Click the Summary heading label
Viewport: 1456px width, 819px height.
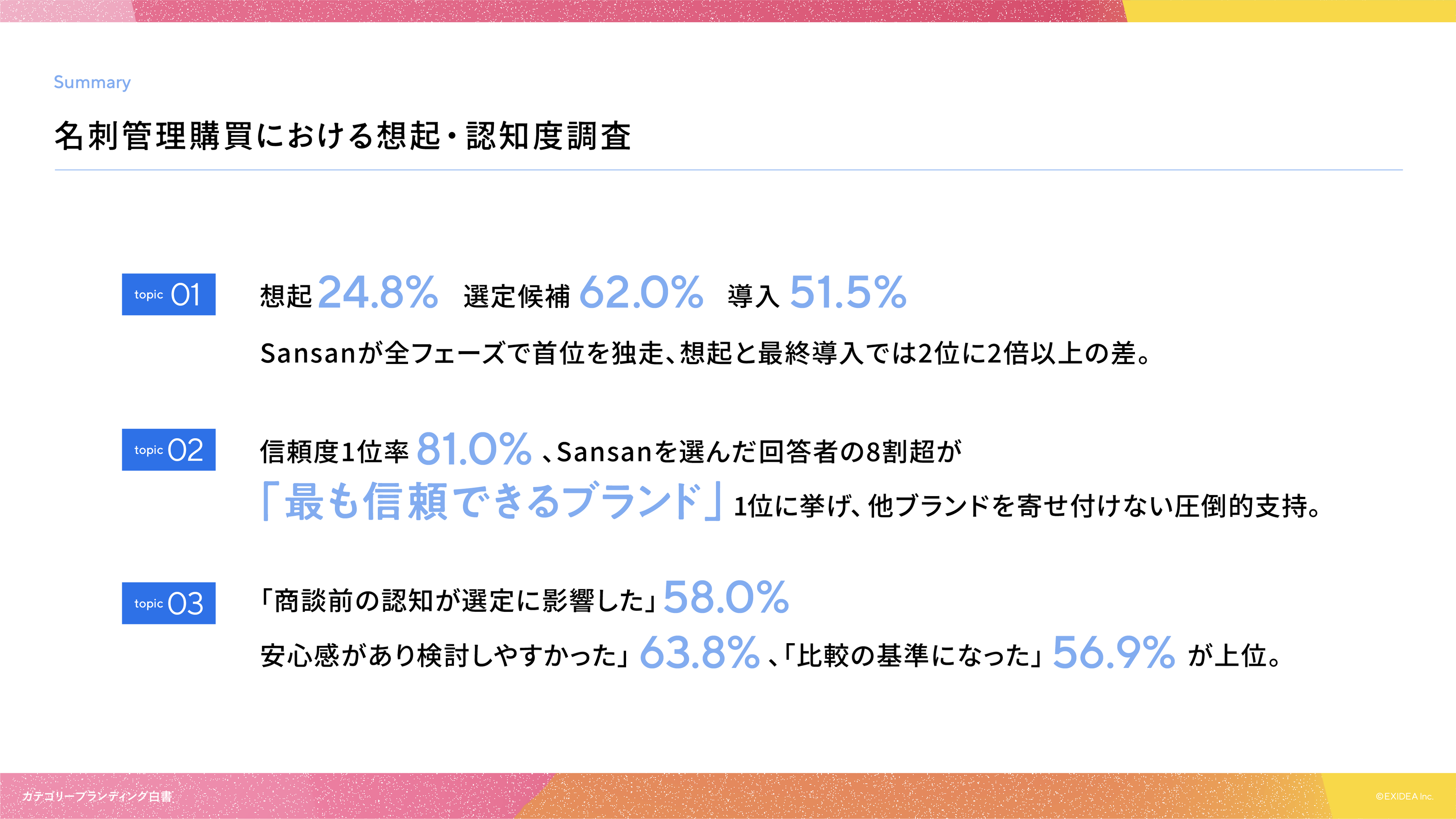click(92, 82)
